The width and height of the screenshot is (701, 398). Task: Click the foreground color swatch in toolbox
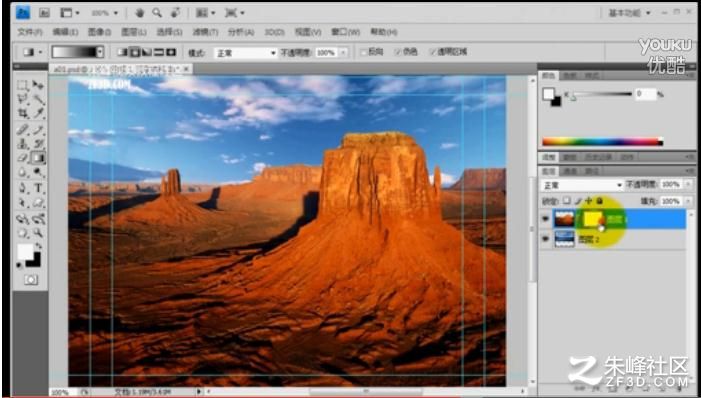(25, 252)
